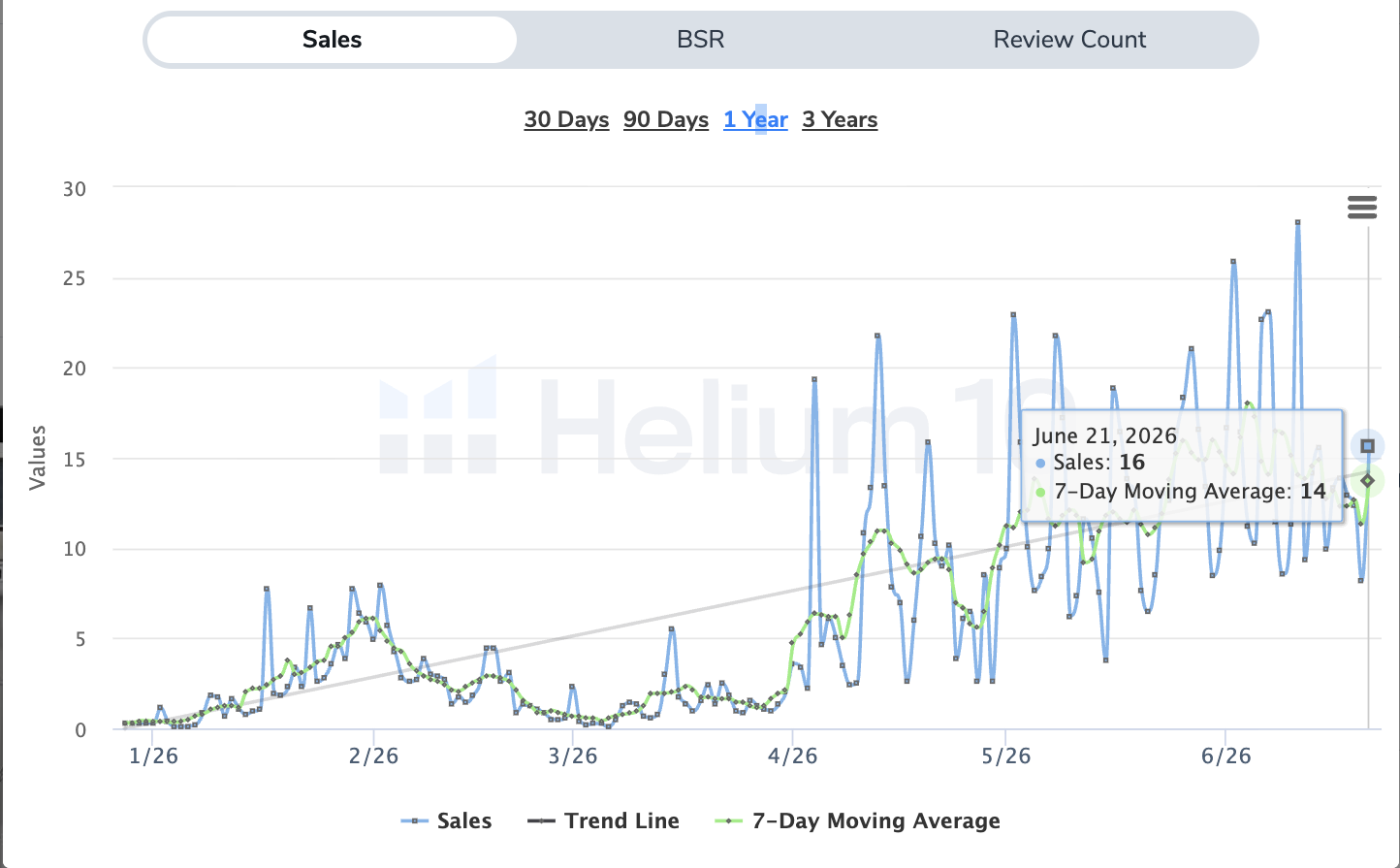Click the 30 y-axis value label
The width and height of the screenshot is (1400, 868).
click(x=75, y=189)
